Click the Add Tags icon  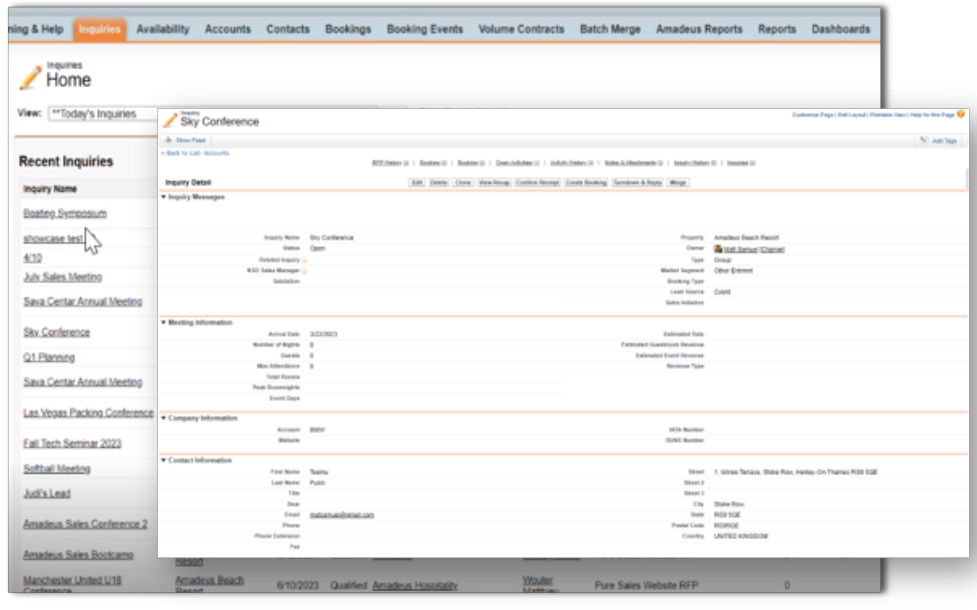pos(923,141)
